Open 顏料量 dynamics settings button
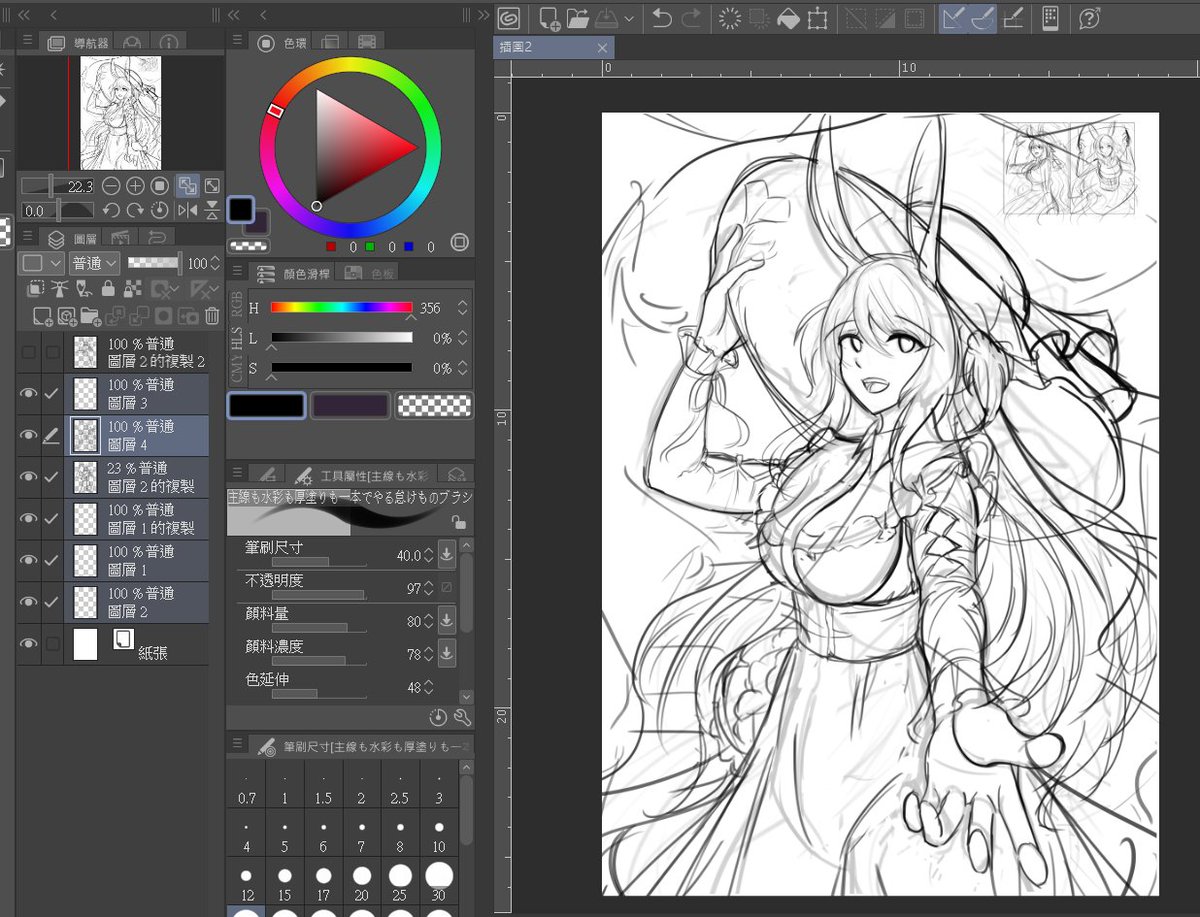The width and height of the screenshot is (1200, 917). pos(446,620)
